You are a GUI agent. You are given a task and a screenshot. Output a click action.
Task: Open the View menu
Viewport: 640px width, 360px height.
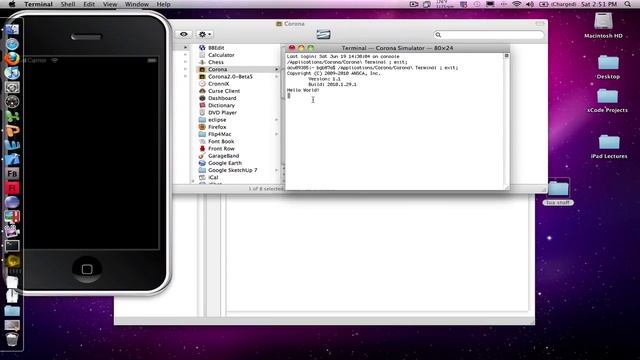pos(110,4)
